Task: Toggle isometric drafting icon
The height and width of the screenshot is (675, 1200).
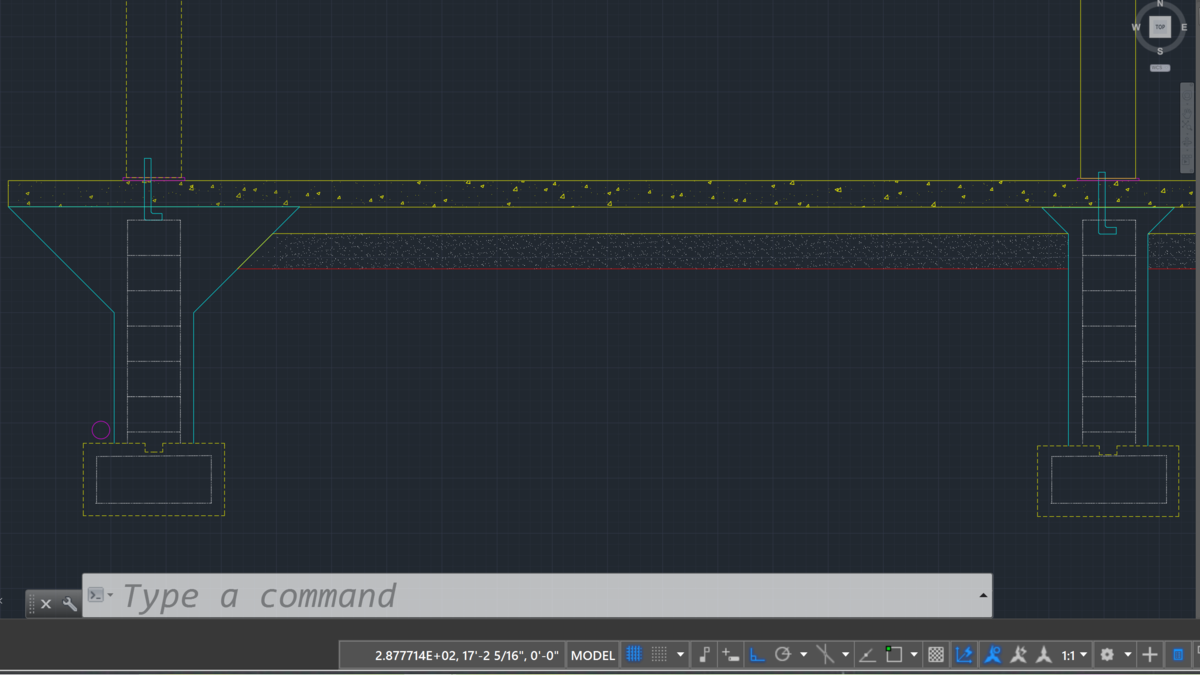Action: [825, 655]
